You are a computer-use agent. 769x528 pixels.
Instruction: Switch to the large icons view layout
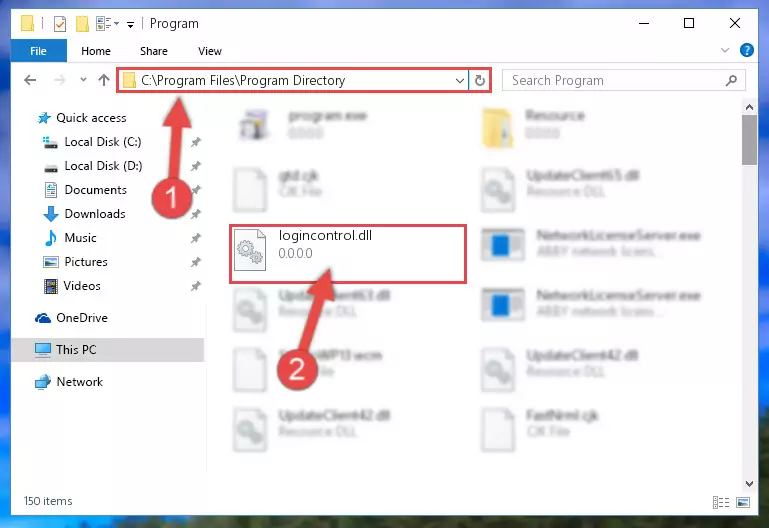(743, 502)
